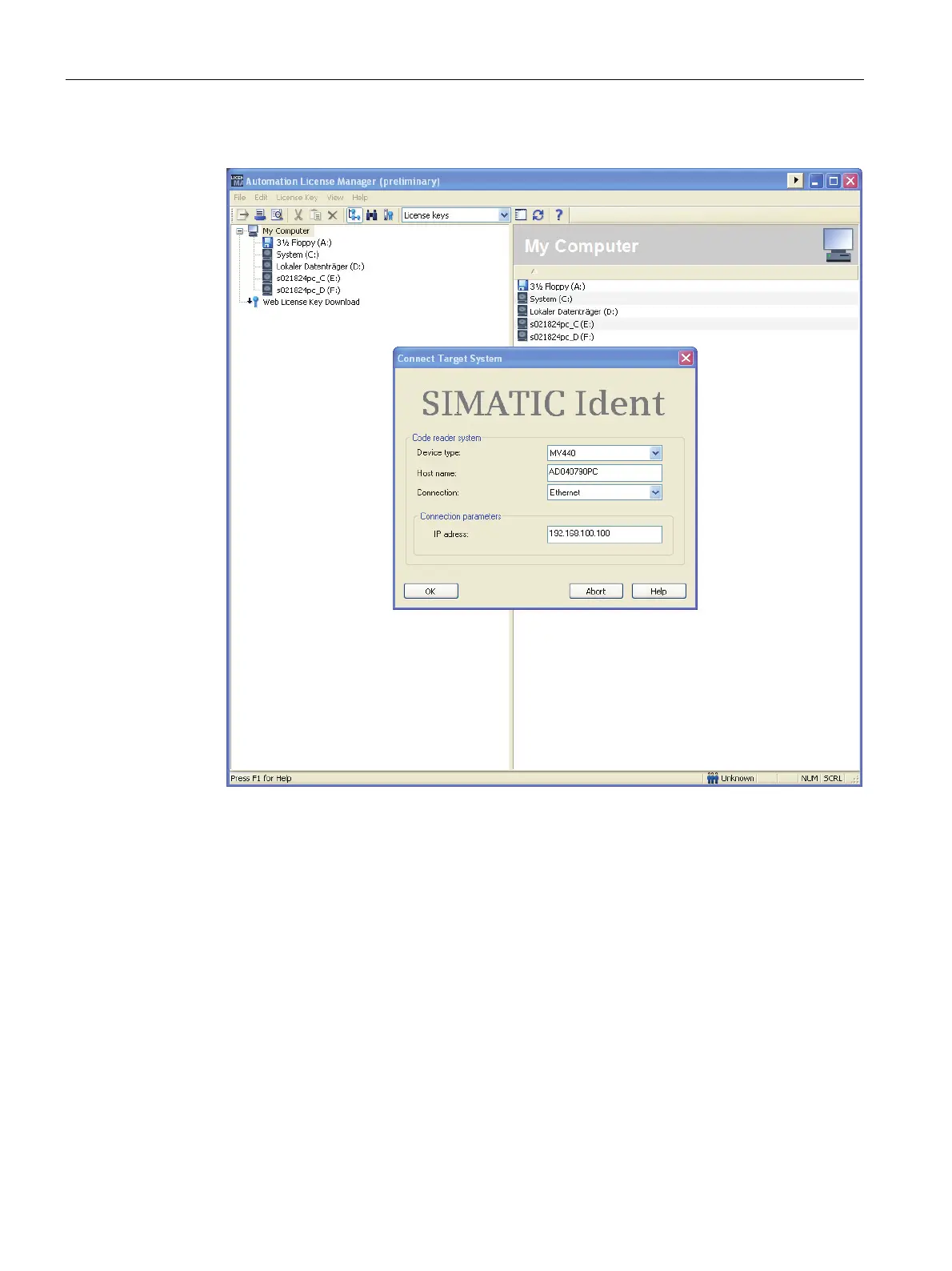Open the License keys view dropdown

click(504, 215)
